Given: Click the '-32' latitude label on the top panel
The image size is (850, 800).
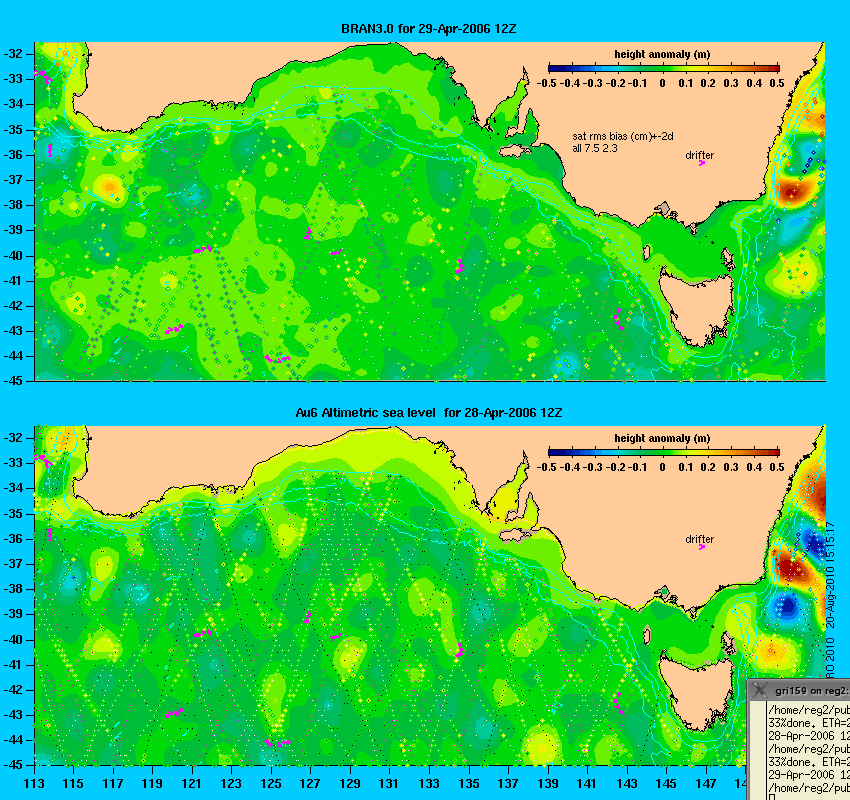Looking at the screenshot, I should click(x=13, y=54).
